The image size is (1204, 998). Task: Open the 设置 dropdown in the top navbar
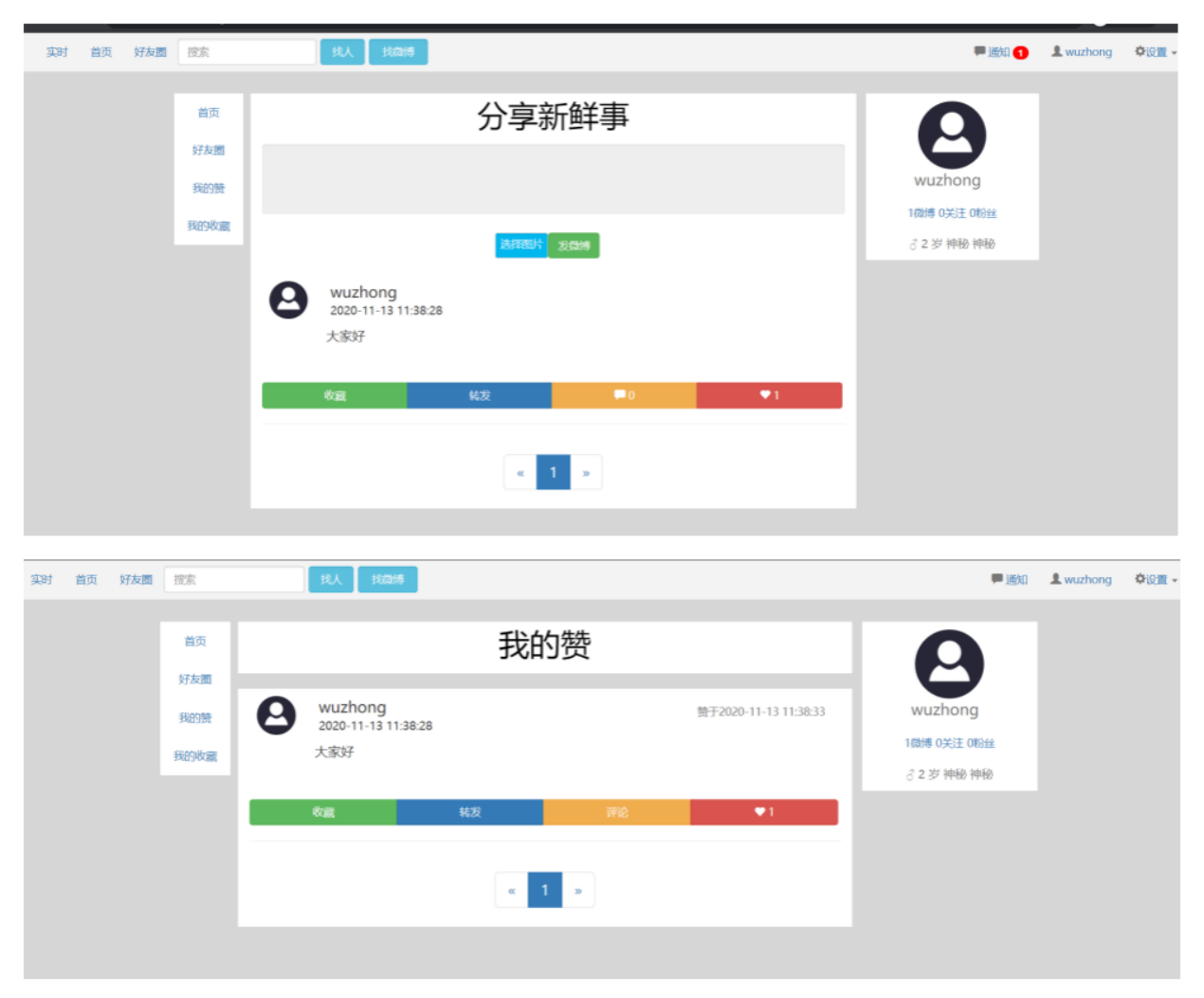tap(1155, 52)
